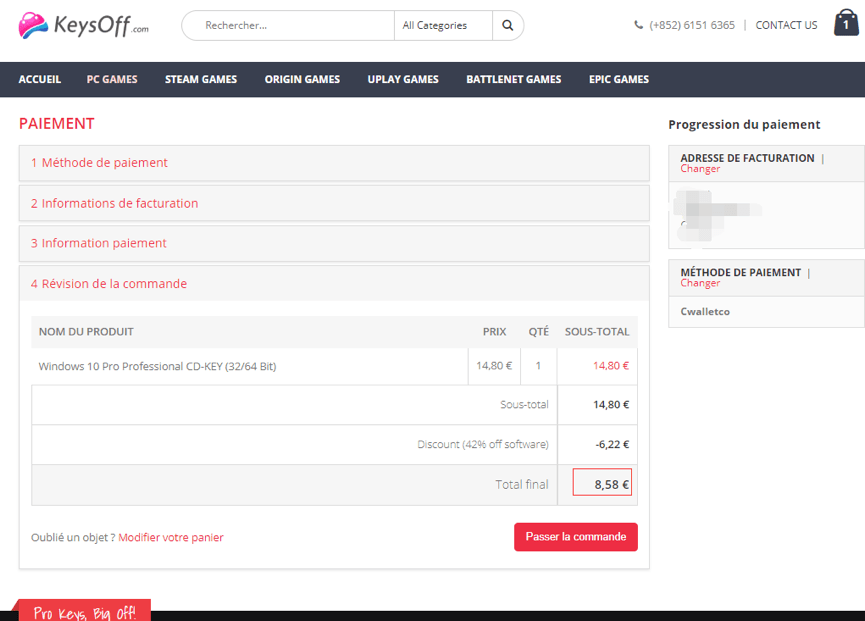Open Battlenet Games category
865x621 pixels.
(513, 79)
